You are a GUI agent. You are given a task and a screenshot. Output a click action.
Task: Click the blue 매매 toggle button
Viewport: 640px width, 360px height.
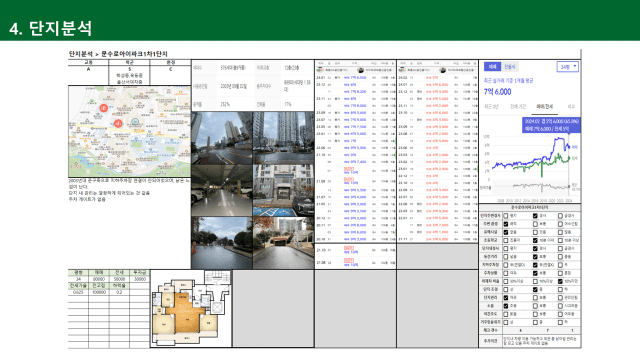(492, 67)
